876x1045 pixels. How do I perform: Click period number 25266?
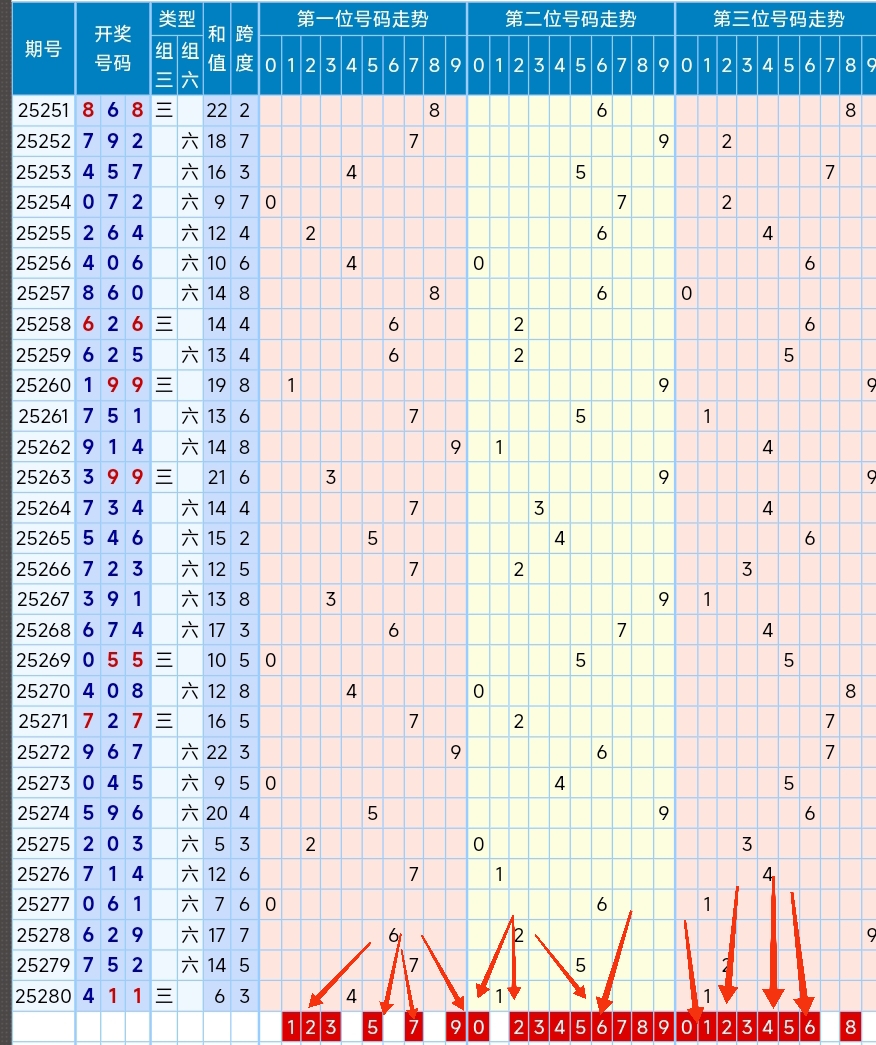coord(43,568)
